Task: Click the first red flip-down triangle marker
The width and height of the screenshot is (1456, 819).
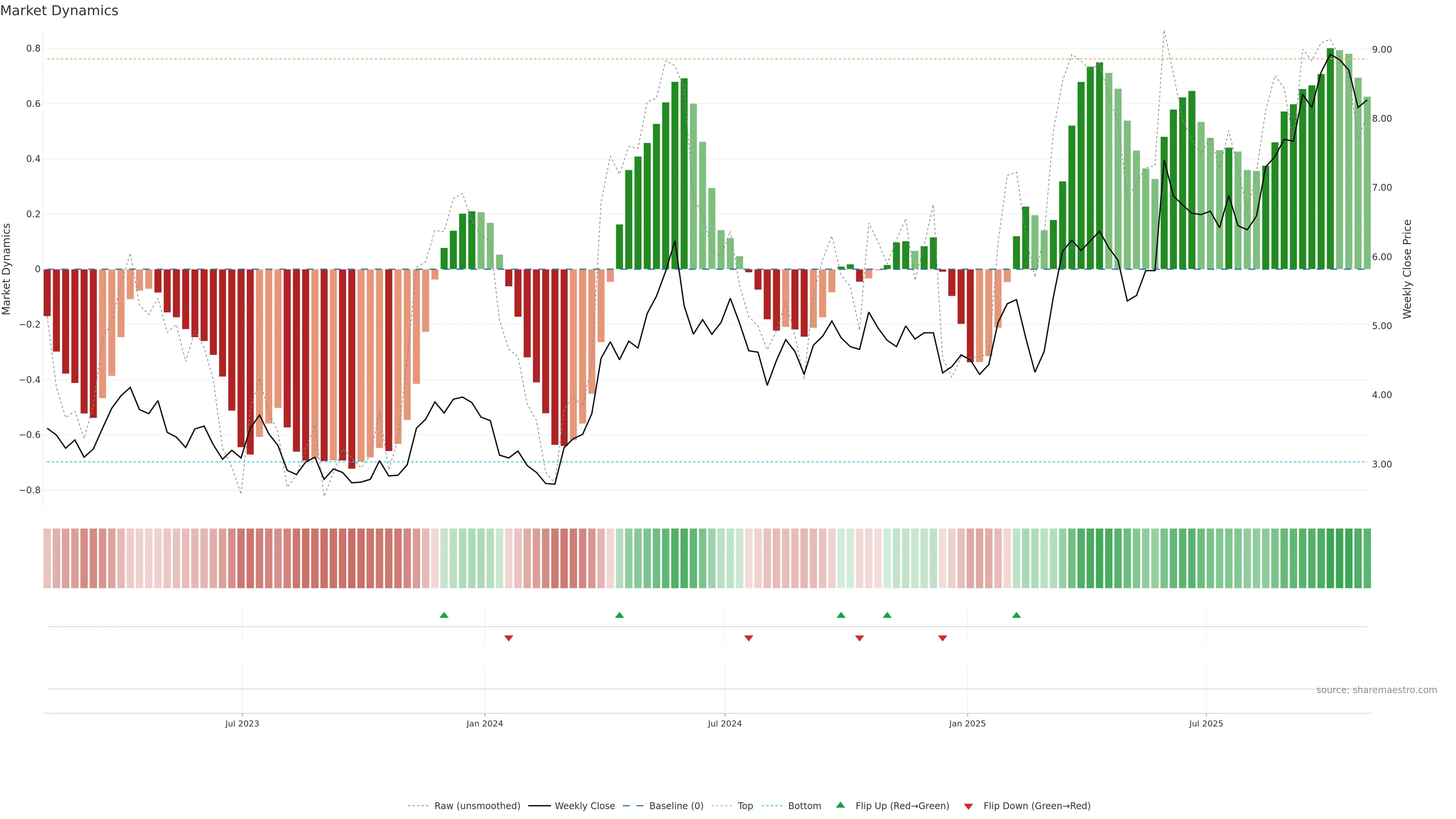Action: pyautogui.click(x=508, y=638)
